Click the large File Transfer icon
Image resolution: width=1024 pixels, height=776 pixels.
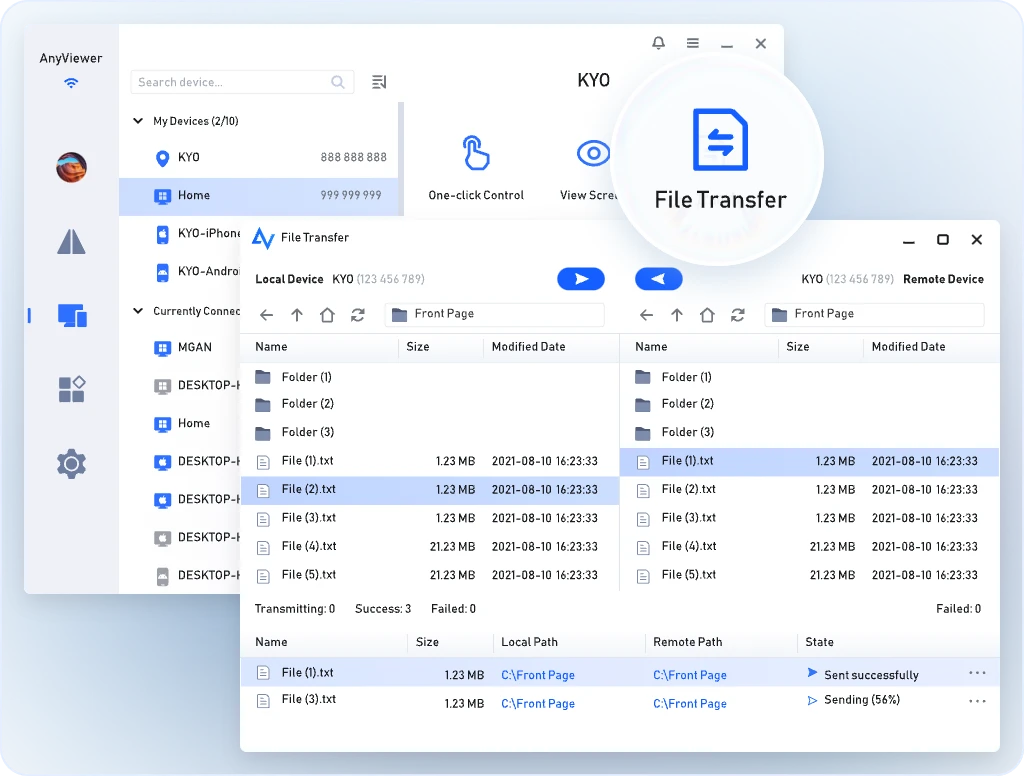point(720,141)
